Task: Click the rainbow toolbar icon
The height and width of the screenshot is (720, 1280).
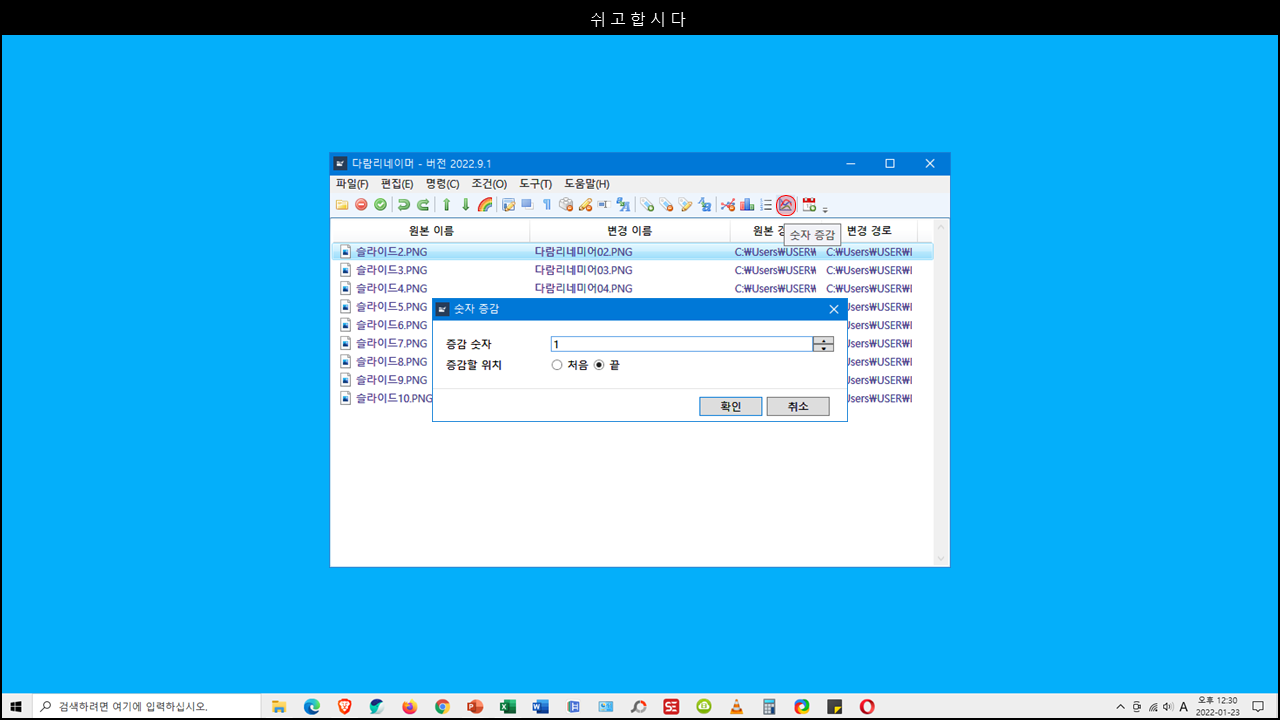Action: 485,205
